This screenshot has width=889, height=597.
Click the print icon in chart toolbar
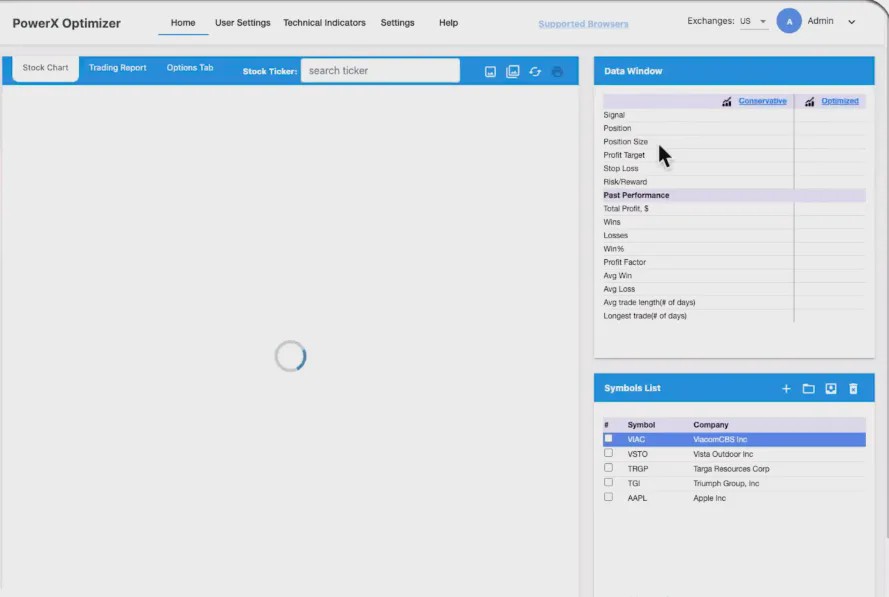(557, 71)
